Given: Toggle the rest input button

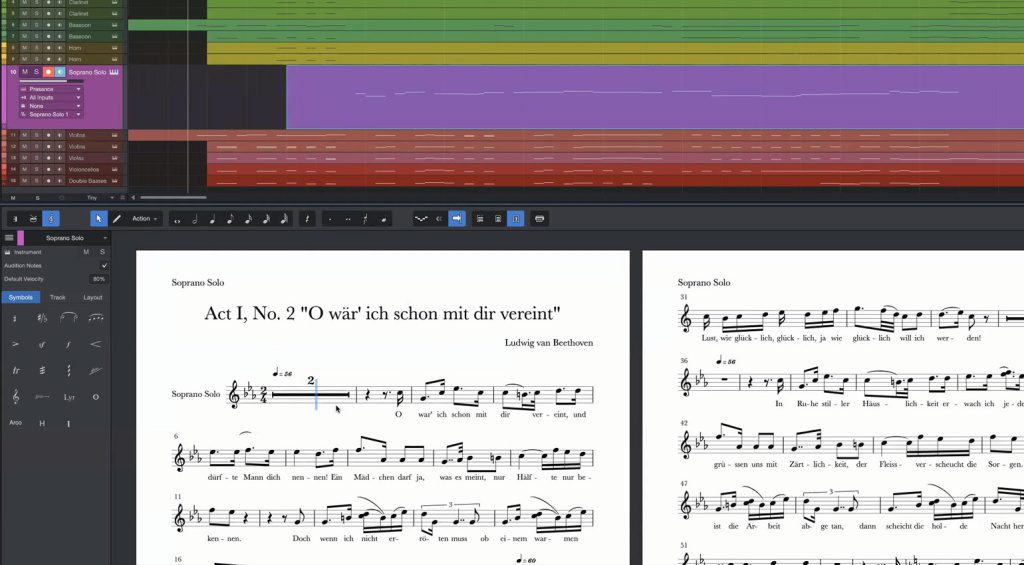Looking at the screenshot, I should click(x=308, y=219).
